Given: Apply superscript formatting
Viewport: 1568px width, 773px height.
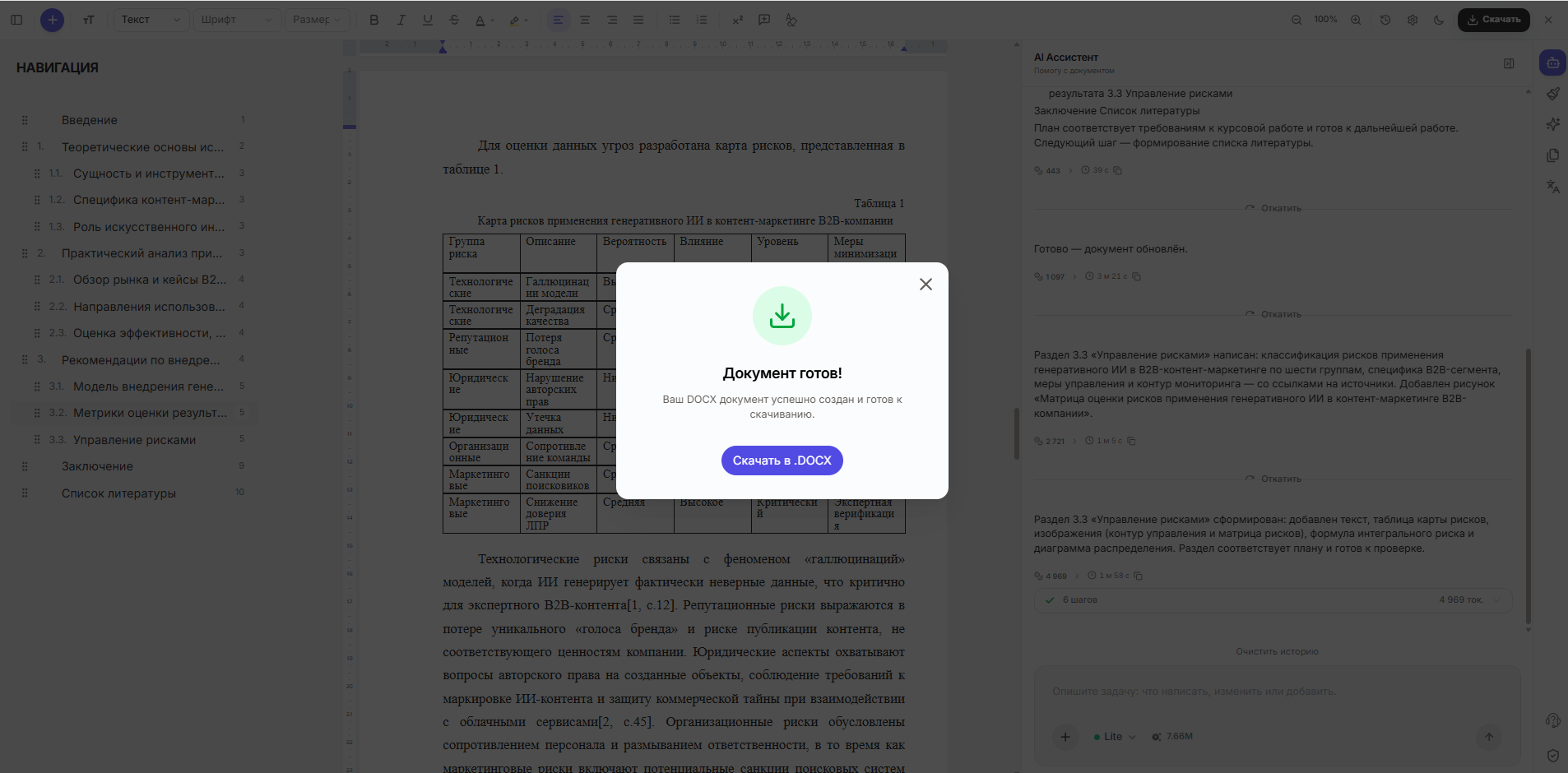Looking at the screenshot, I should [737, 20].
